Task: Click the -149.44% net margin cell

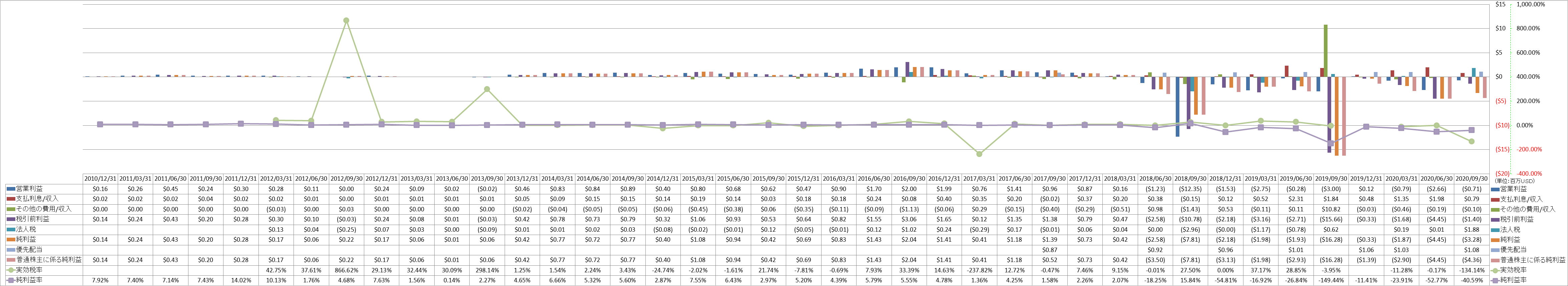Action: [x=1331, y=281]
